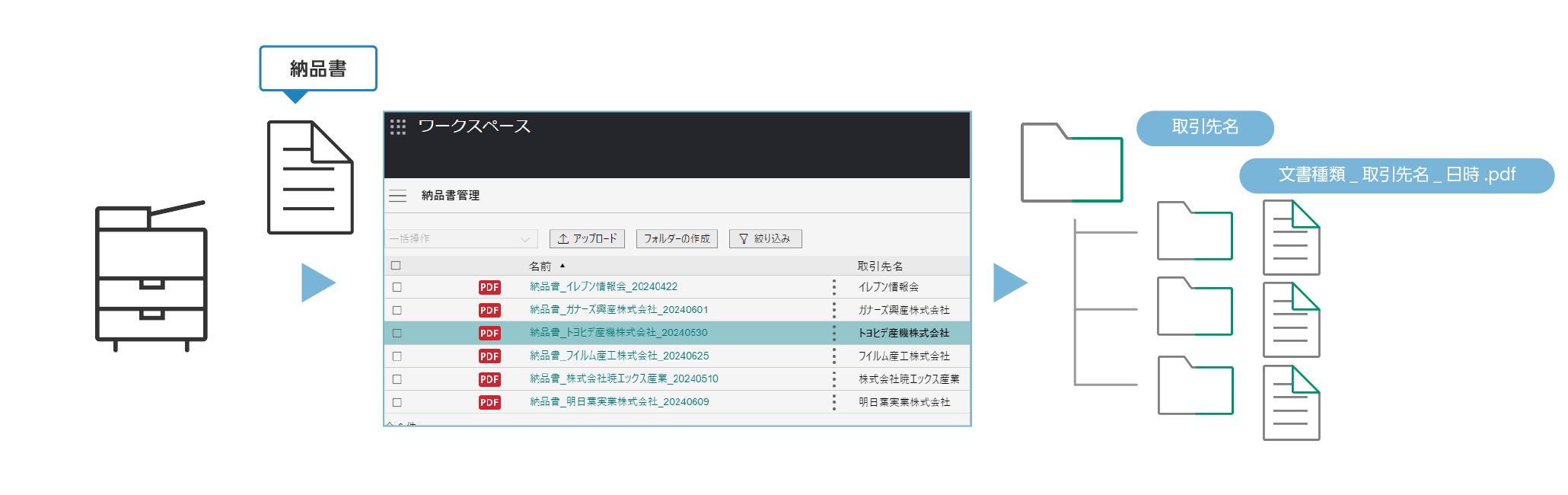Sort by 名前 column header arrow
This screenshot has height=495, width=1568.
(562, 266)
